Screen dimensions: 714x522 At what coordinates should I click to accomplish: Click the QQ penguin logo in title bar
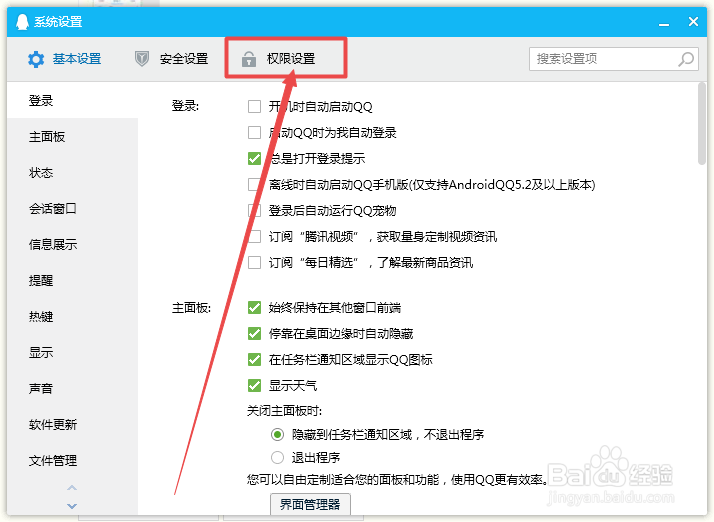click(x=22, y=21)
